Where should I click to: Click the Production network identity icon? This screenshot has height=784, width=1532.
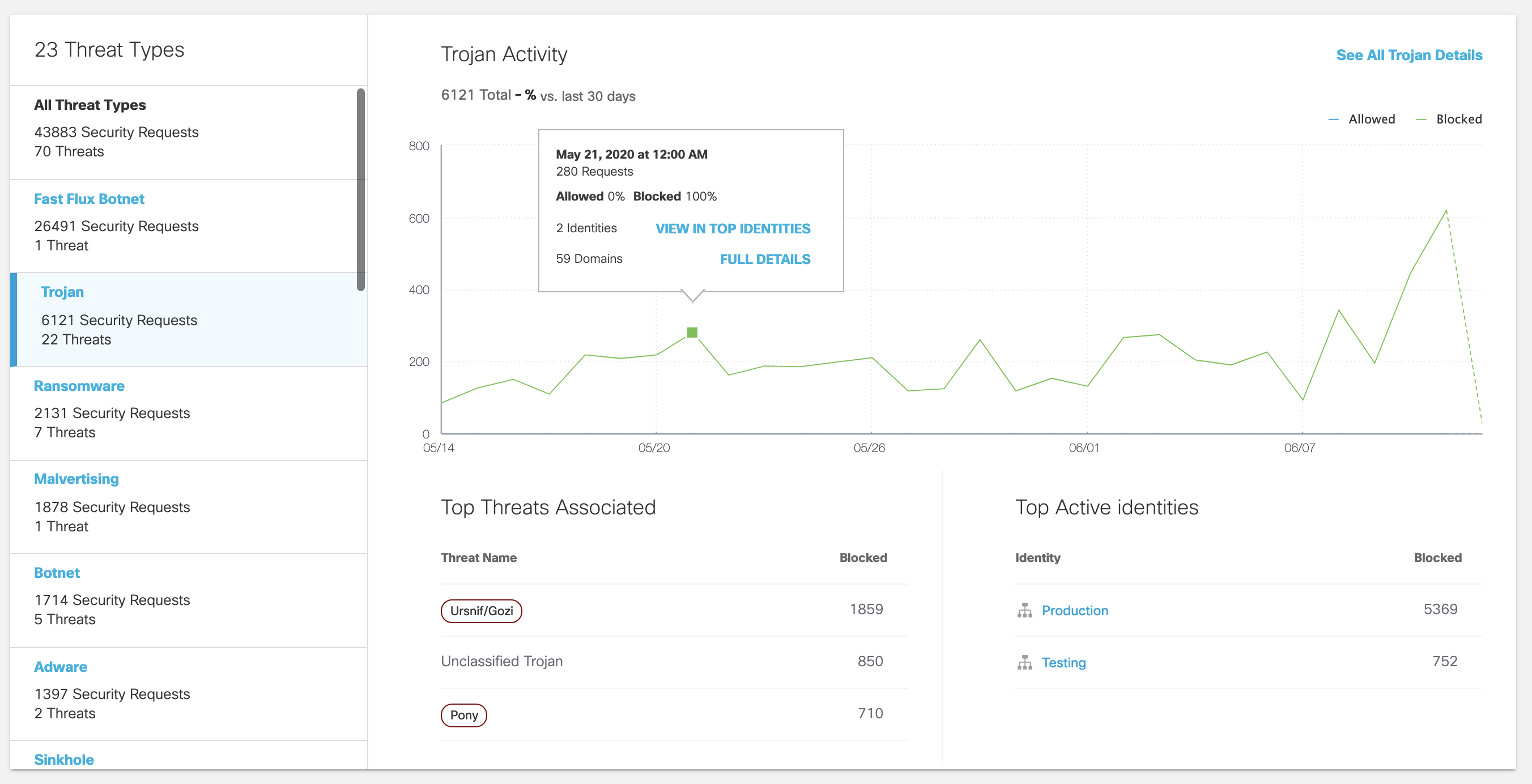(1024, 610)
